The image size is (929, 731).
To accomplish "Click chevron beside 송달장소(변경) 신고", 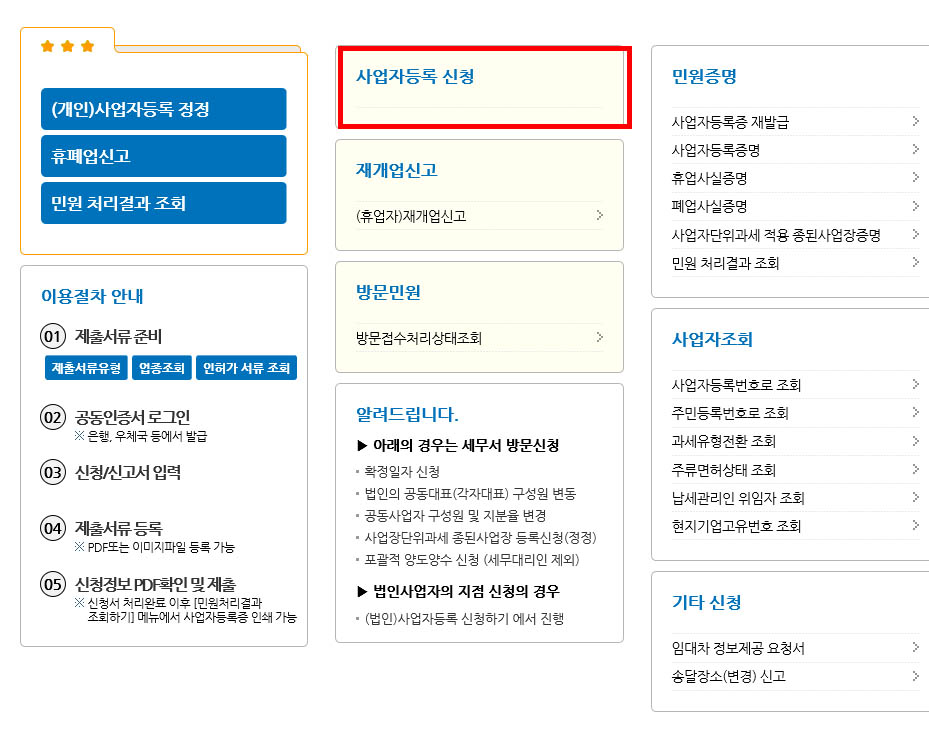I will (915, 675).
